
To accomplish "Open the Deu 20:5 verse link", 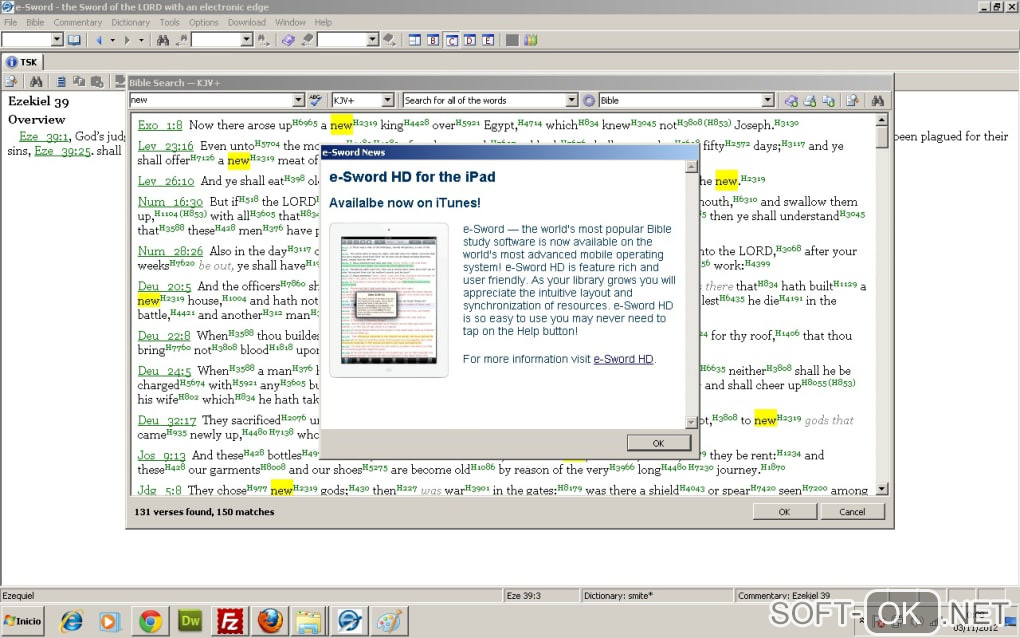I will coord(164,286).
